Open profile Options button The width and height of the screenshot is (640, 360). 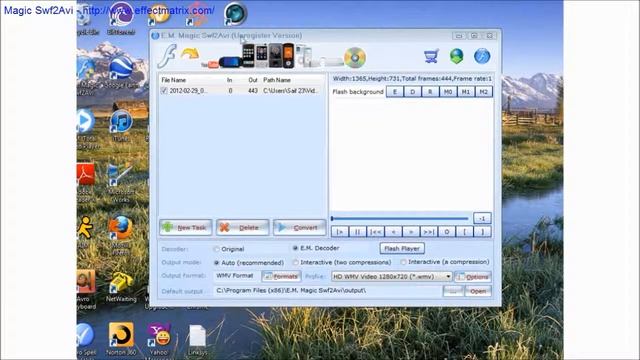click(x=473, y=277)
